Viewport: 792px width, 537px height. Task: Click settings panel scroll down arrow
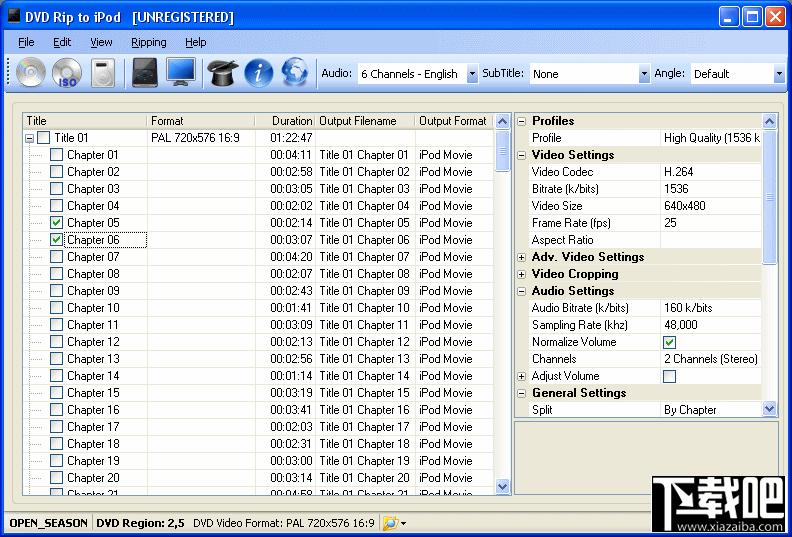(769, 409)
